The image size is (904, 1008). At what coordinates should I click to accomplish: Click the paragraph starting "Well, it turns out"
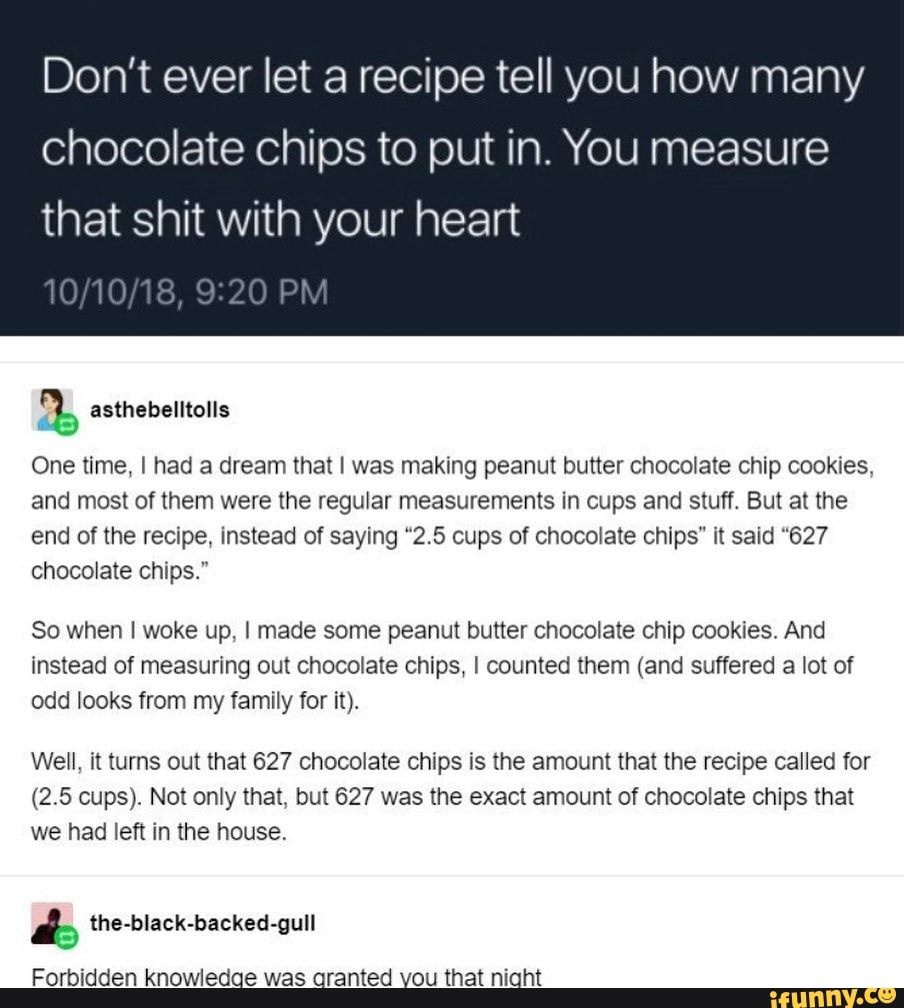[x=450, y=796]
